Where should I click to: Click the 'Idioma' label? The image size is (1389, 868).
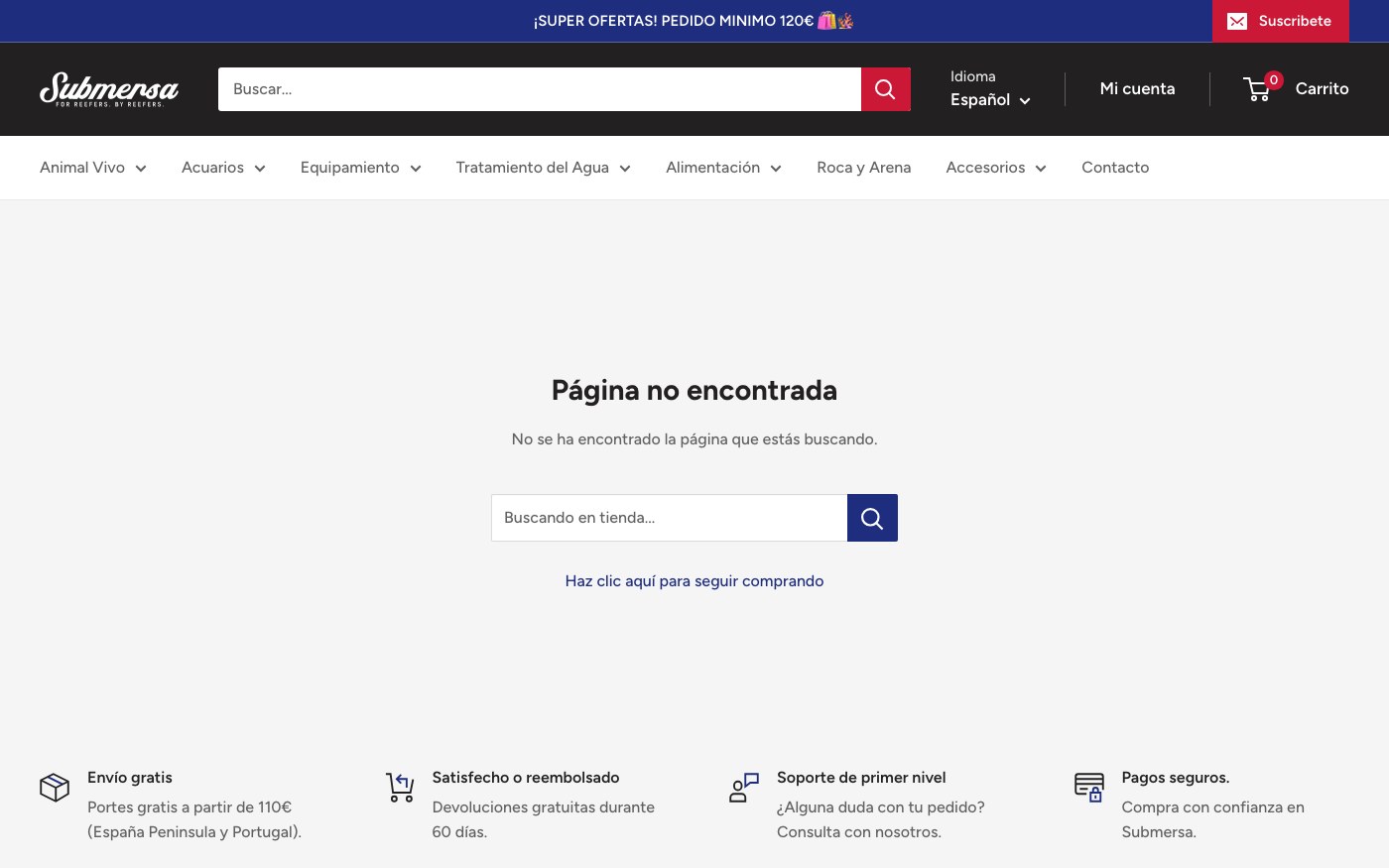(973, 76)
